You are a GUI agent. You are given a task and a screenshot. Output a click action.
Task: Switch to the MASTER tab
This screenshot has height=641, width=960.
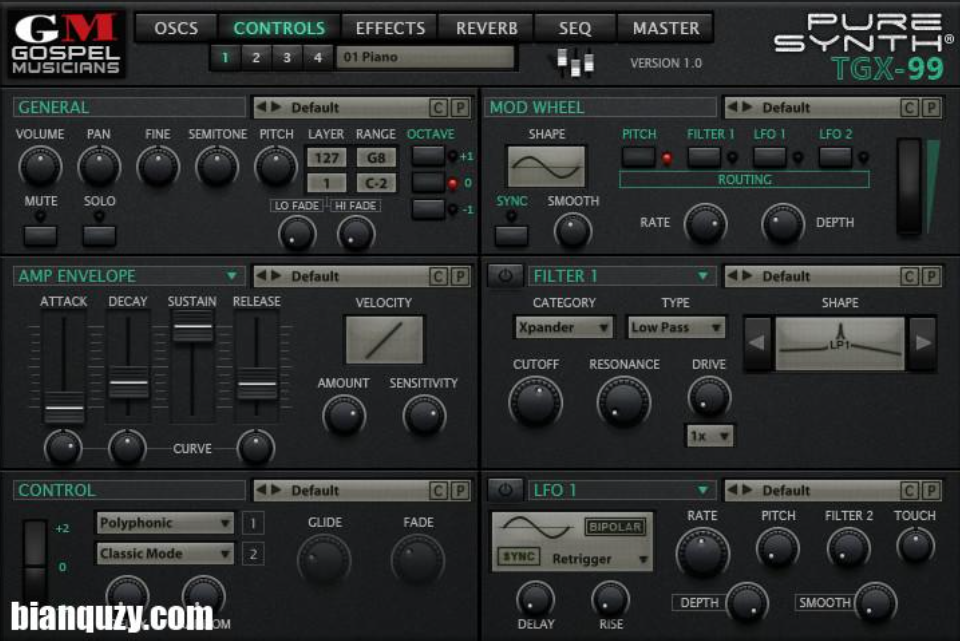click(666, 28)
